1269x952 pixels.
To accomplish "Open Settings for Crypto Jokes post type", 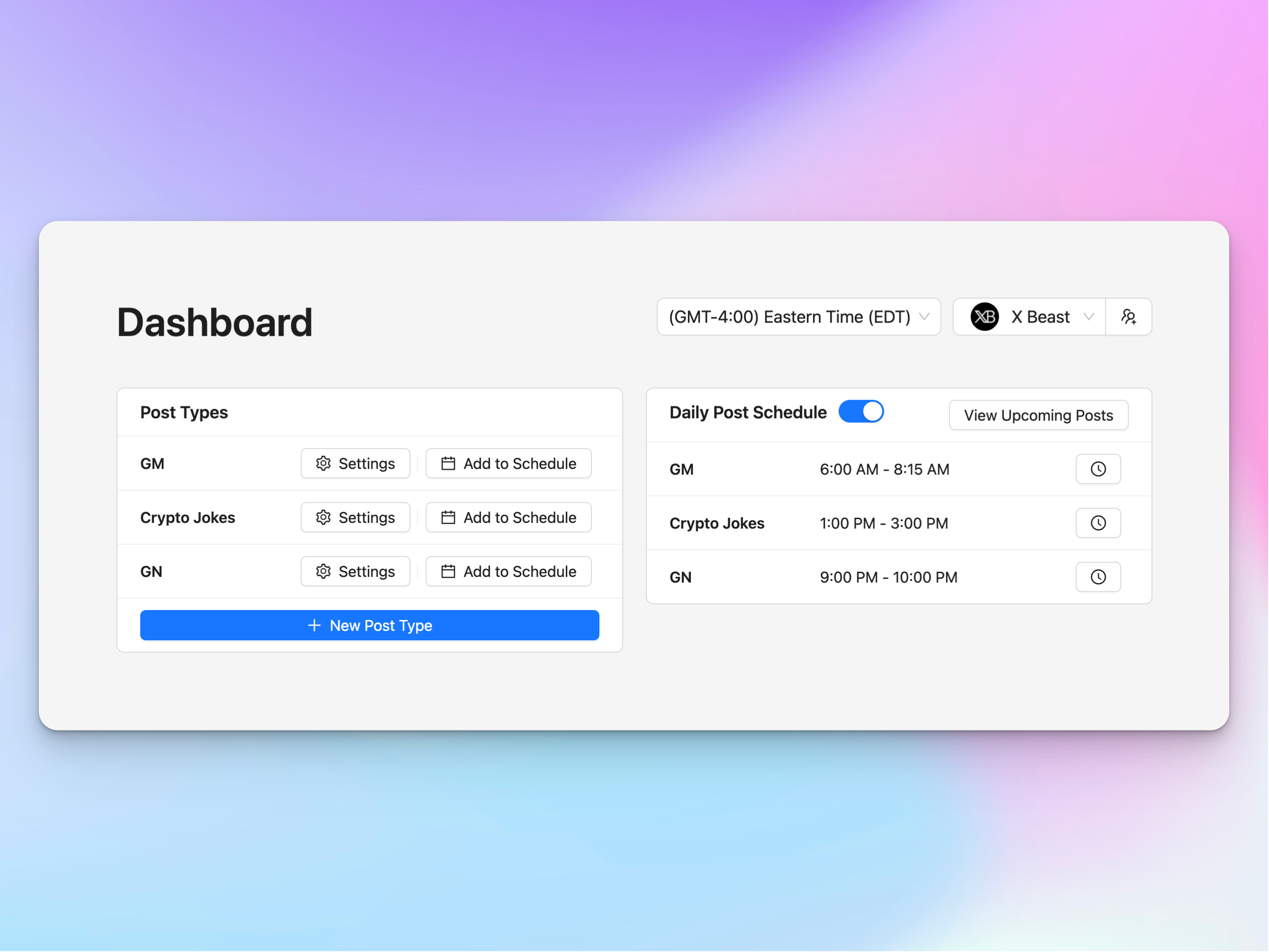I will point(355,517).
